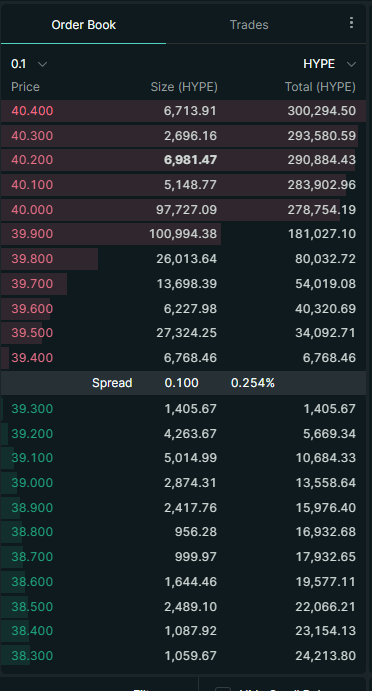Open the HYPE size unit dropdown

[329, 64]
